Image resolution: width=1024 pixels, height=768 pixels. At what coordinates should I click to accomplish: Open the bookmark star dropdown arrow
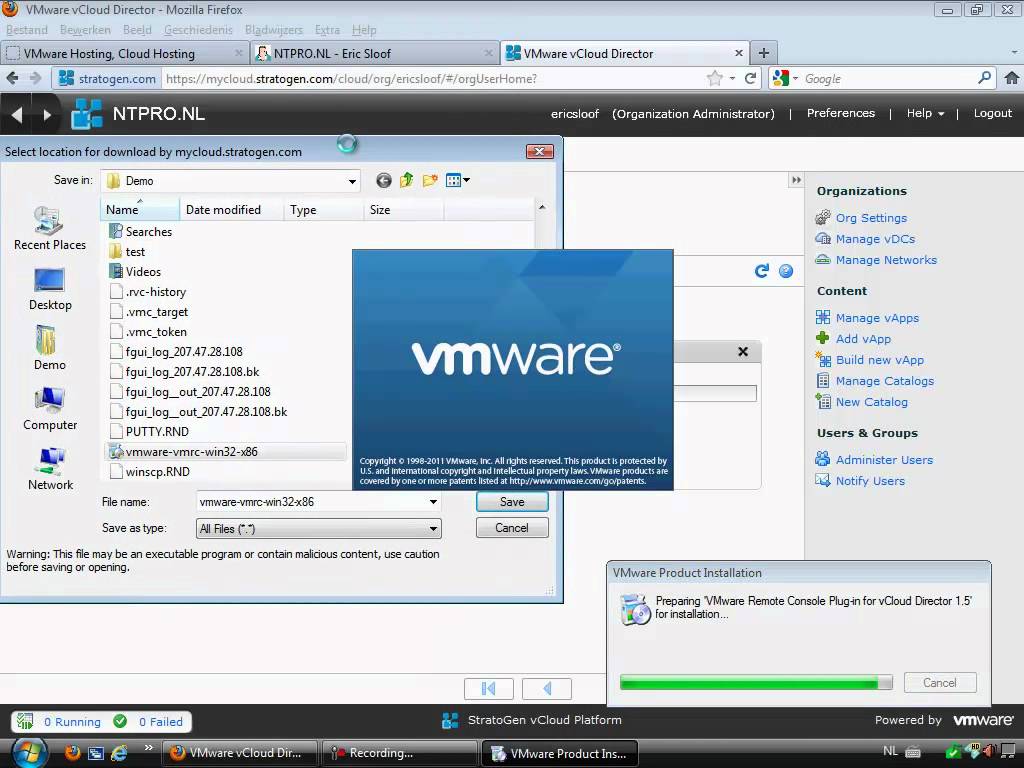(x=732, y=78)
